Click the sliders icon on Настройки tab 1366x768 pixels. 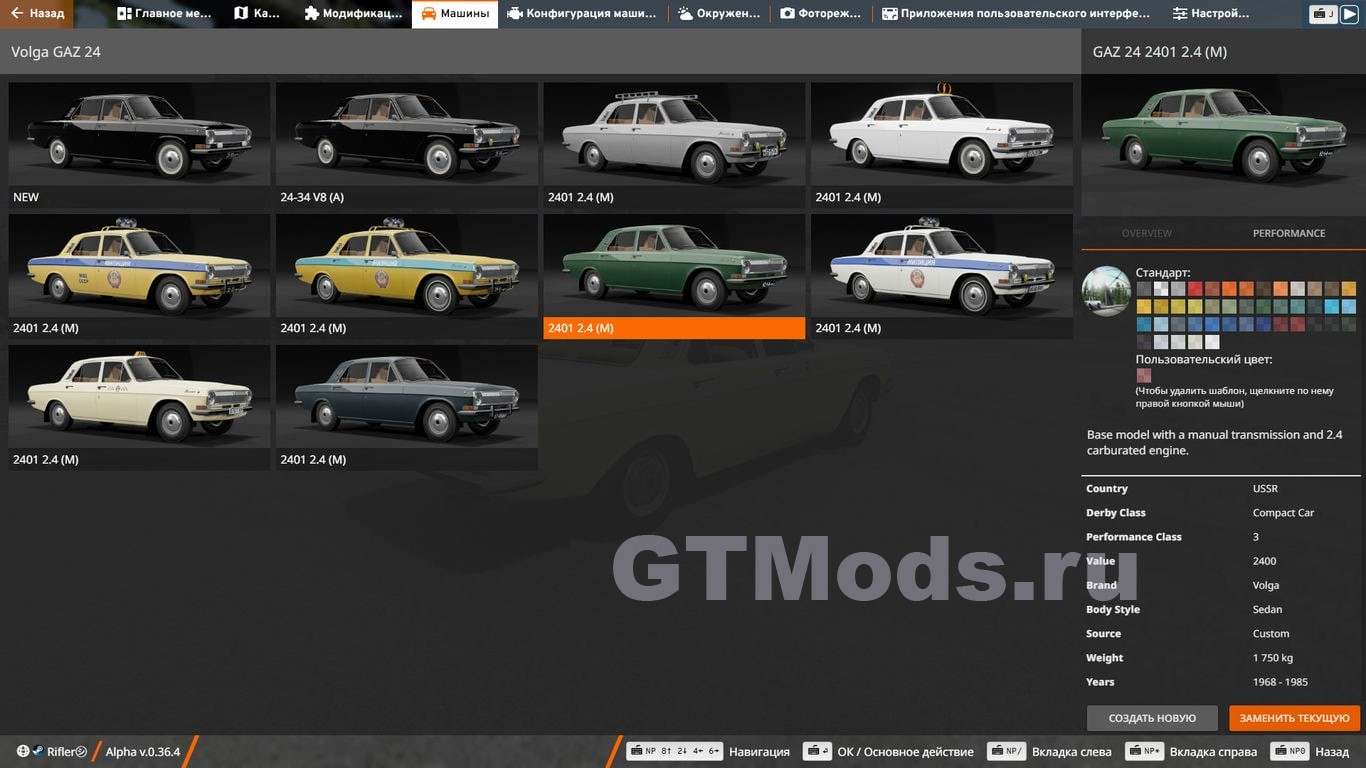coord(1180,14)
